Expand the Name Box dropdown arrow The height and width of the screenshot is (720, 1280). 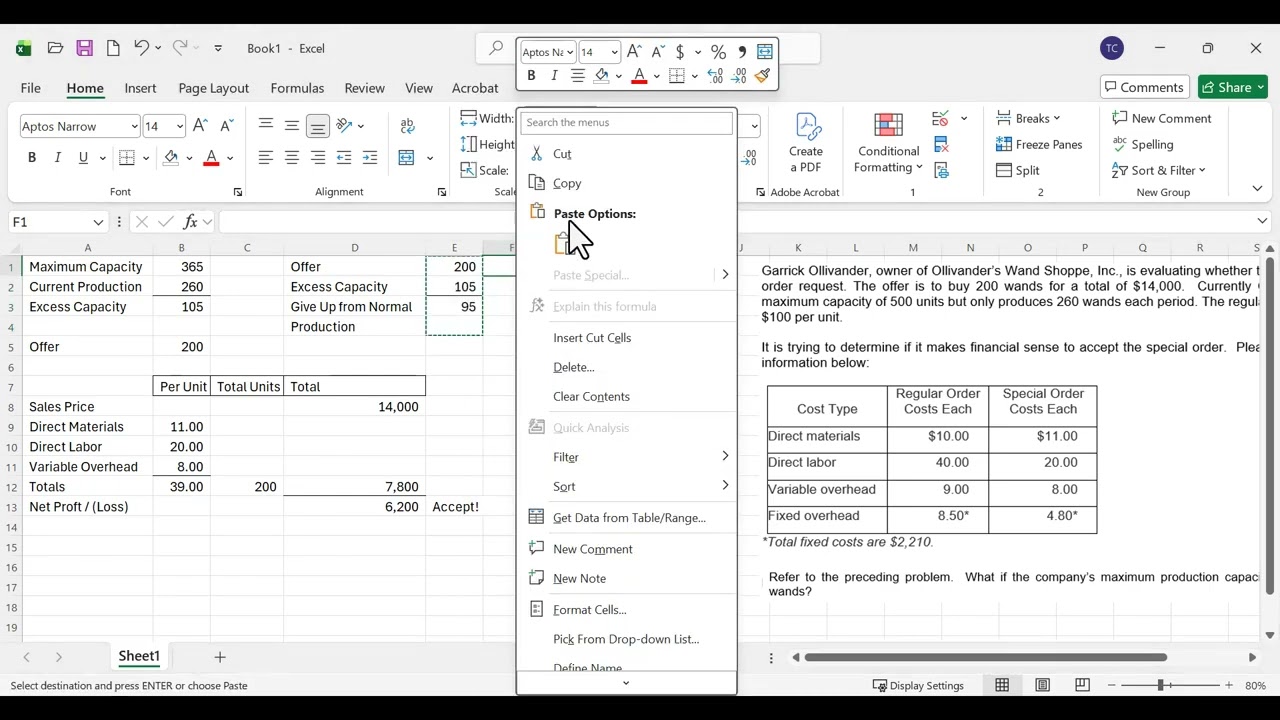tap(98, 222)
